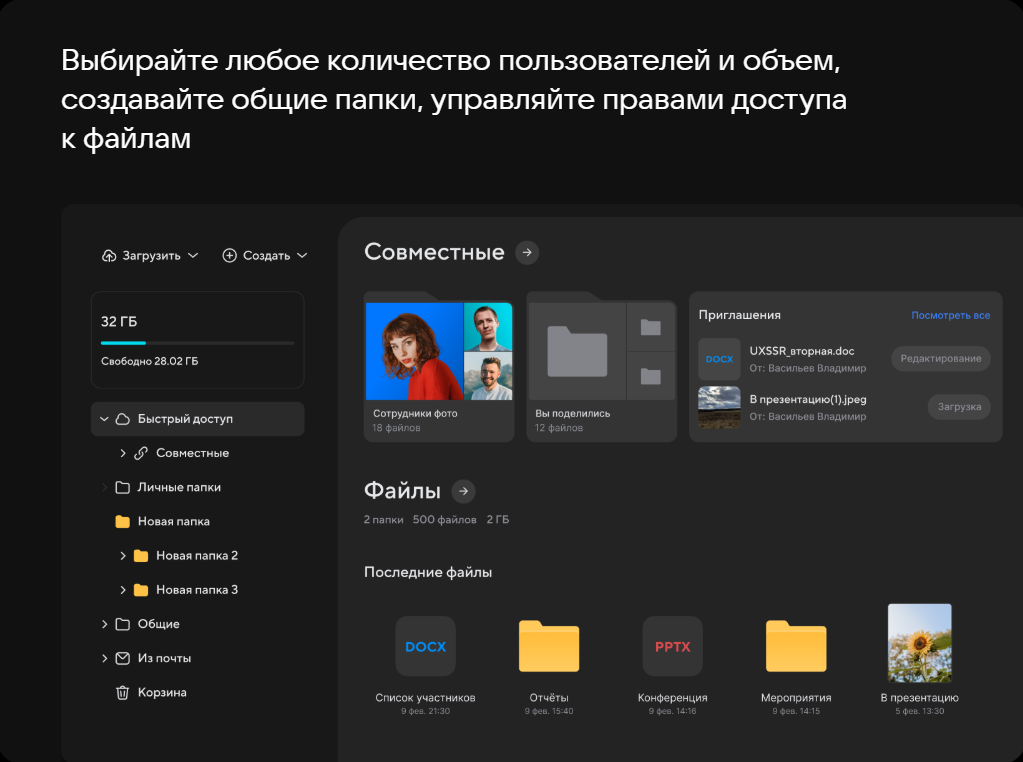Click the storage usage progress bar
The image size is (1023, 762).
click(x=198, y=343)
